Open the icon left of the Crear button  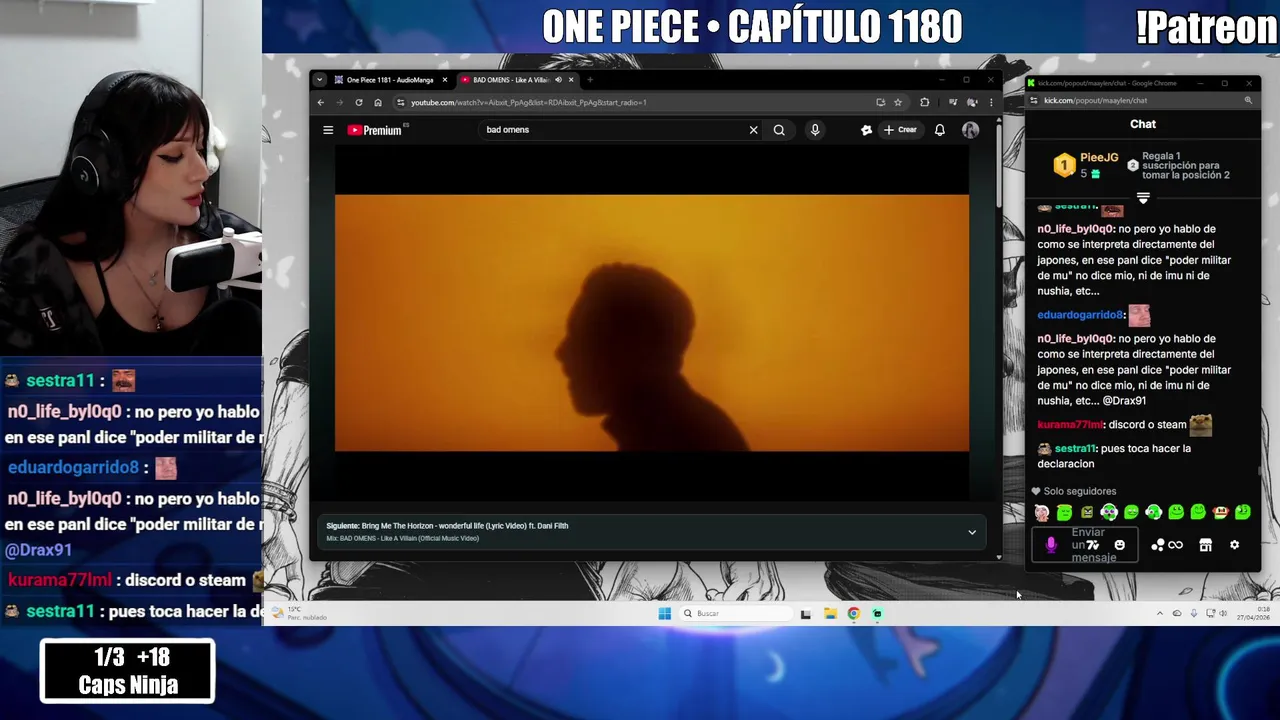coord(866,130)
